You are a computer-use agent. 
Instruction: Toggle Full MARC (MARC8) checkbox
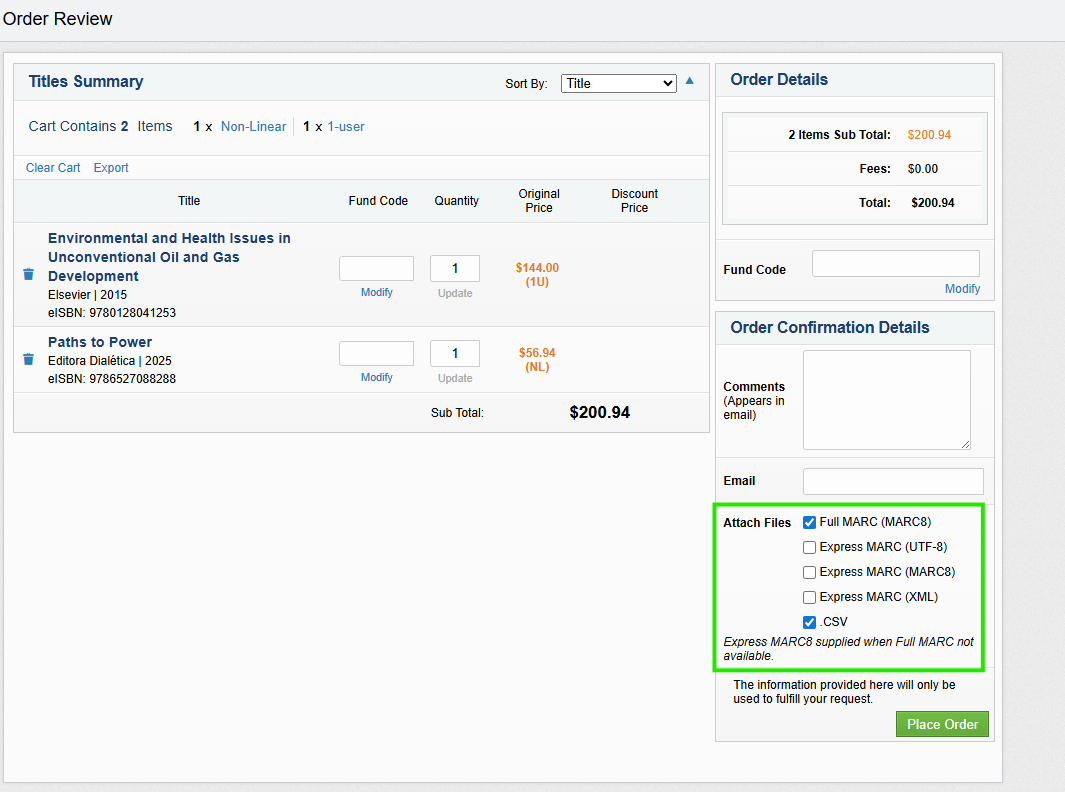pyautogui.click(x=809, y=522)
